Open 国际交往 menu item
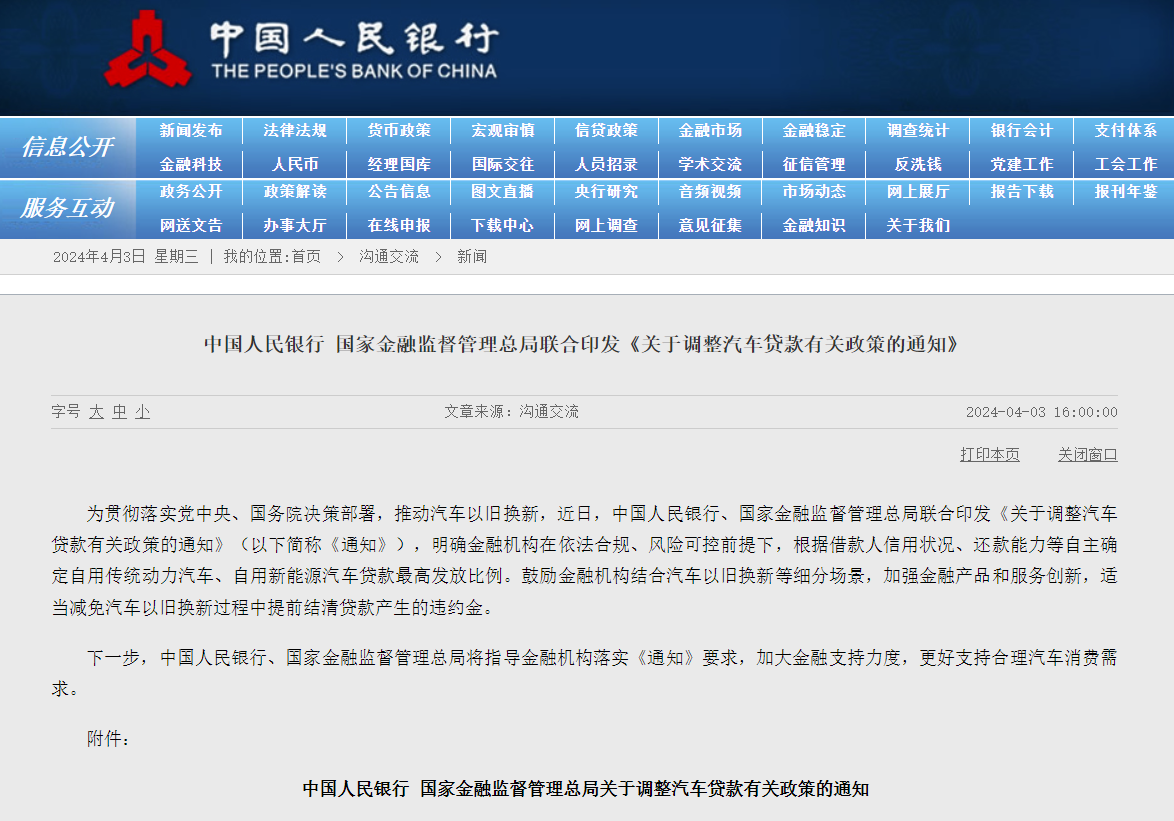Viewport: 1174px width, 821px height. [x=503, y=165]
